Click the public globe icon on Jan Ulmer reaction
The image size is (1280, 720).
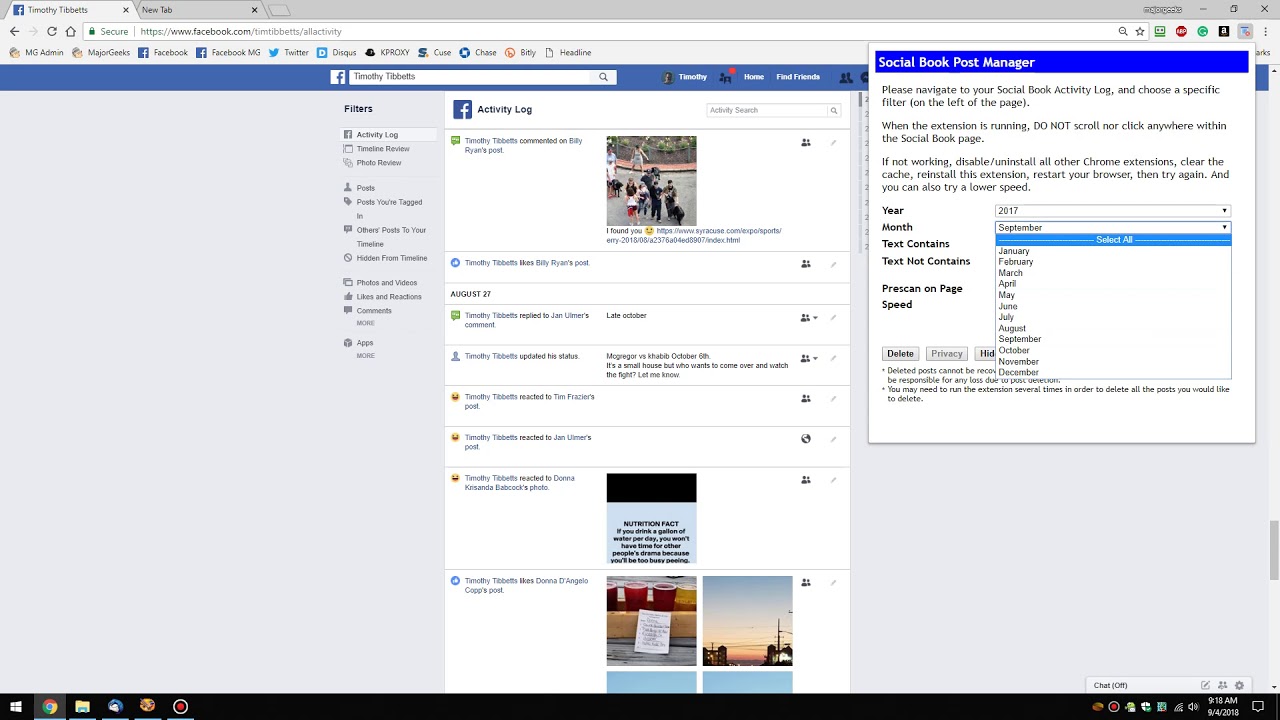coord(806,439)
